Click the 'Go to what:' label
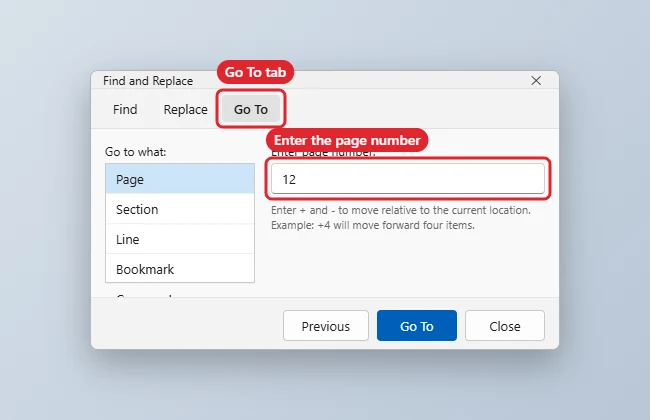 136,152
